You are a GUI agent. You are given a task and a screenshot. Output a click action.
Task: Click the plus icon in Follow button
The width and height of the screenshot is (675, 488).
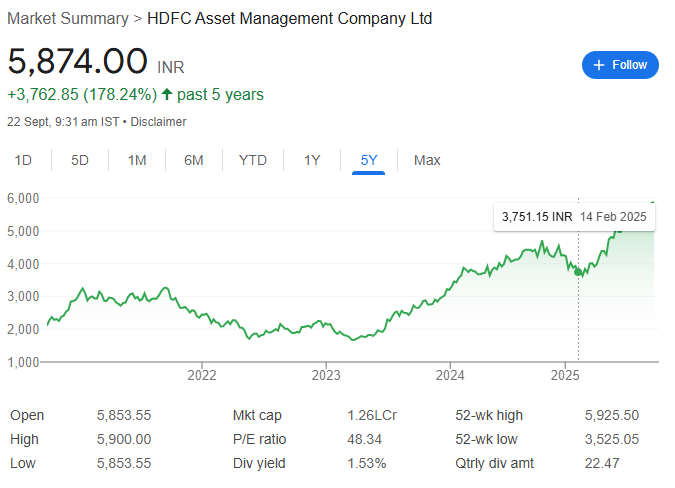point(599,65)
